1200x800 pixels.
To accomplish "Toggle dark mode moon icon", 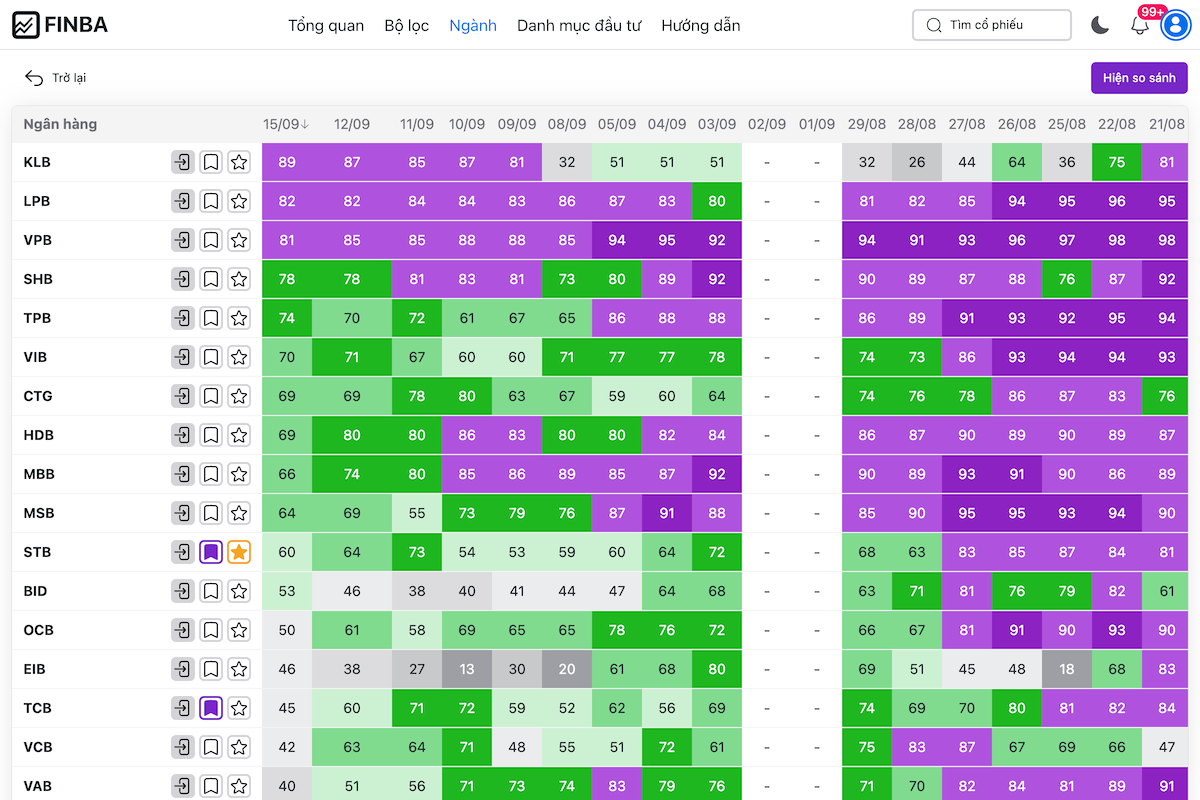I will point(1100,25).
